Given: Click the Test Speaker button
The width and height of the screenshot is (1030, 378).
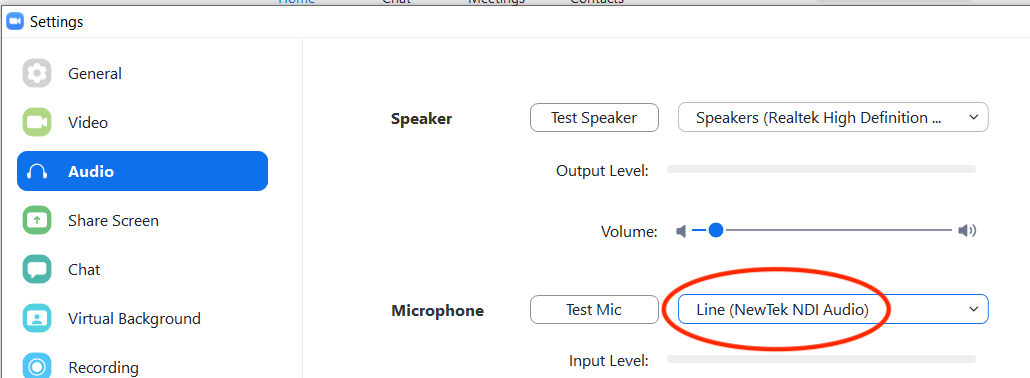Looking at the screenshot, I should pos(594,118).
